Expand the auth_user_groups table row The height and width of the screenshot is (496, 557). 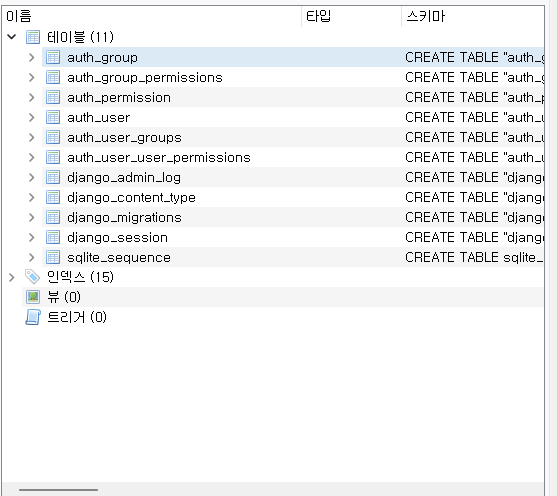tap(32, 138)
